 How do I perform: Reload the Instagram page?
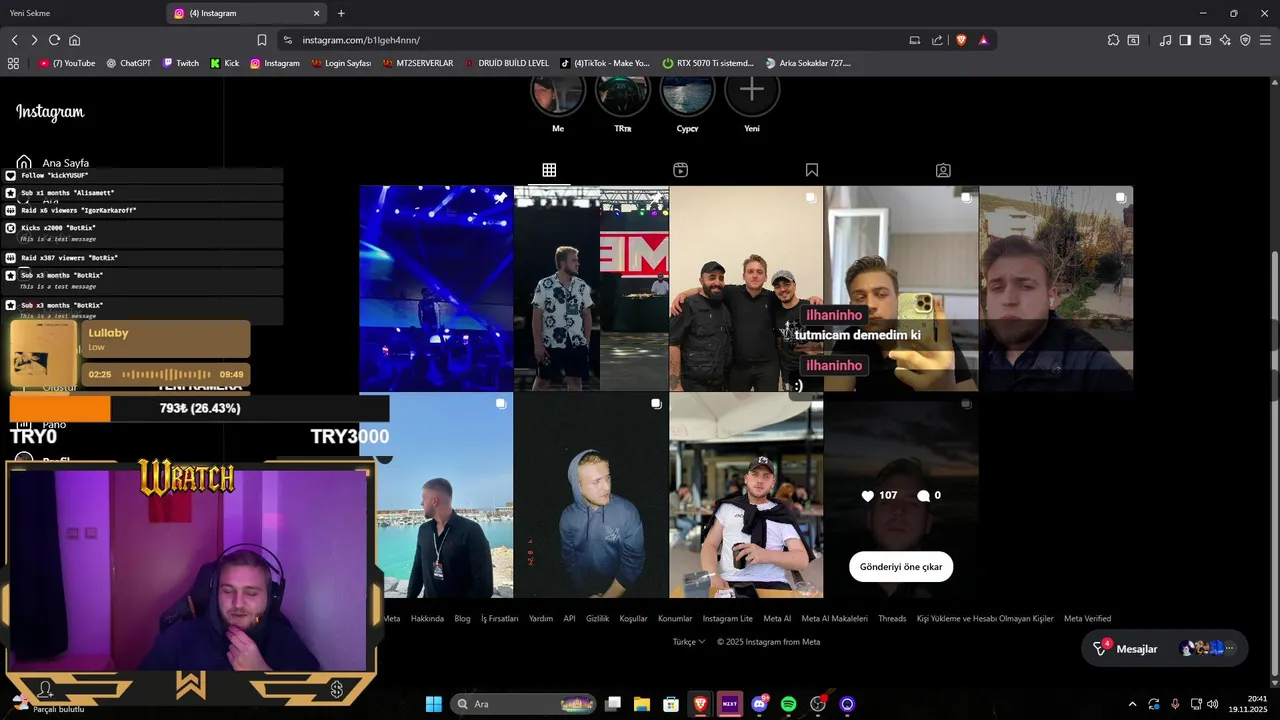(54, 40)
